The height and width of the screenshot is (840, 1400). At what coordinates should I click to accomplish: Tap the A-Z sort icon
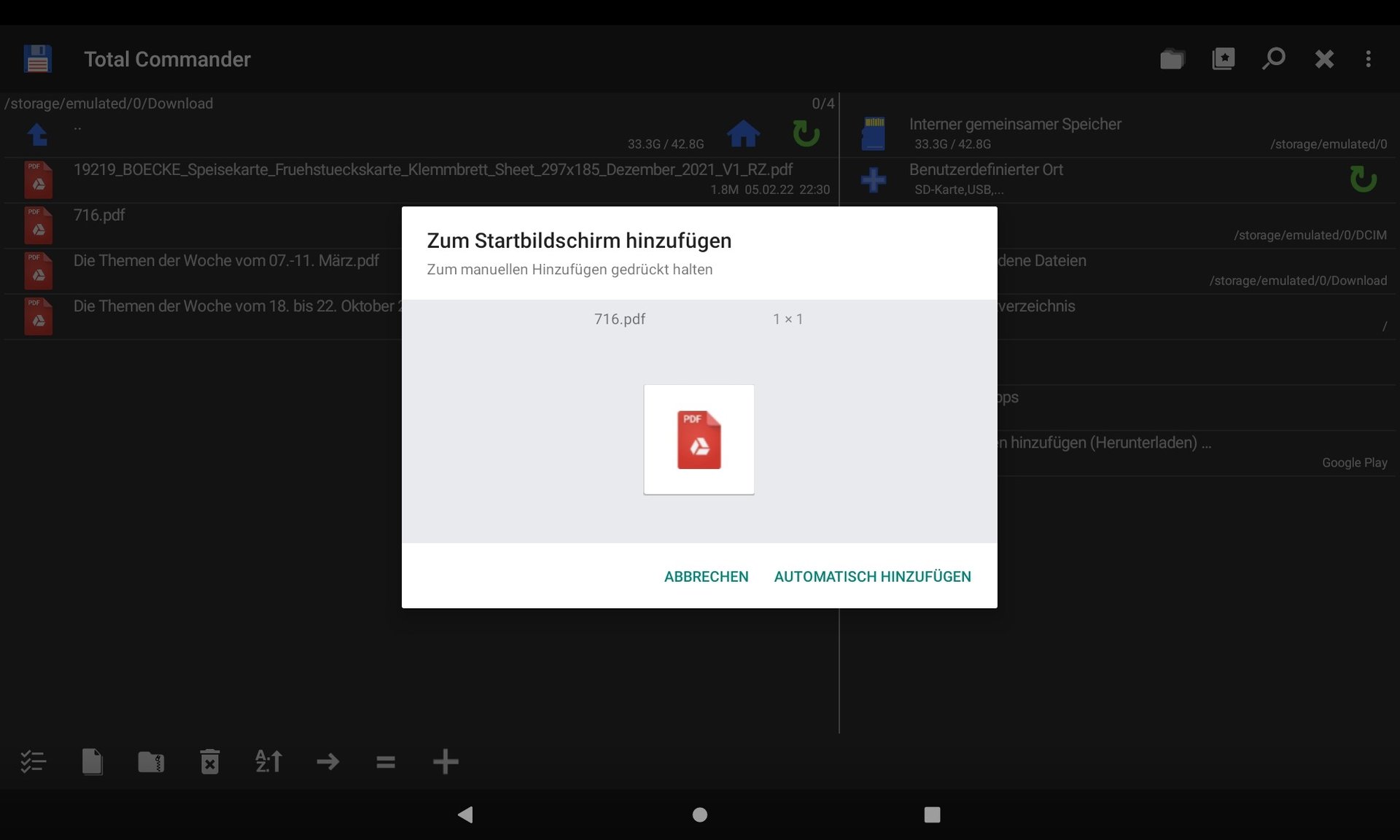click(268, 762)
